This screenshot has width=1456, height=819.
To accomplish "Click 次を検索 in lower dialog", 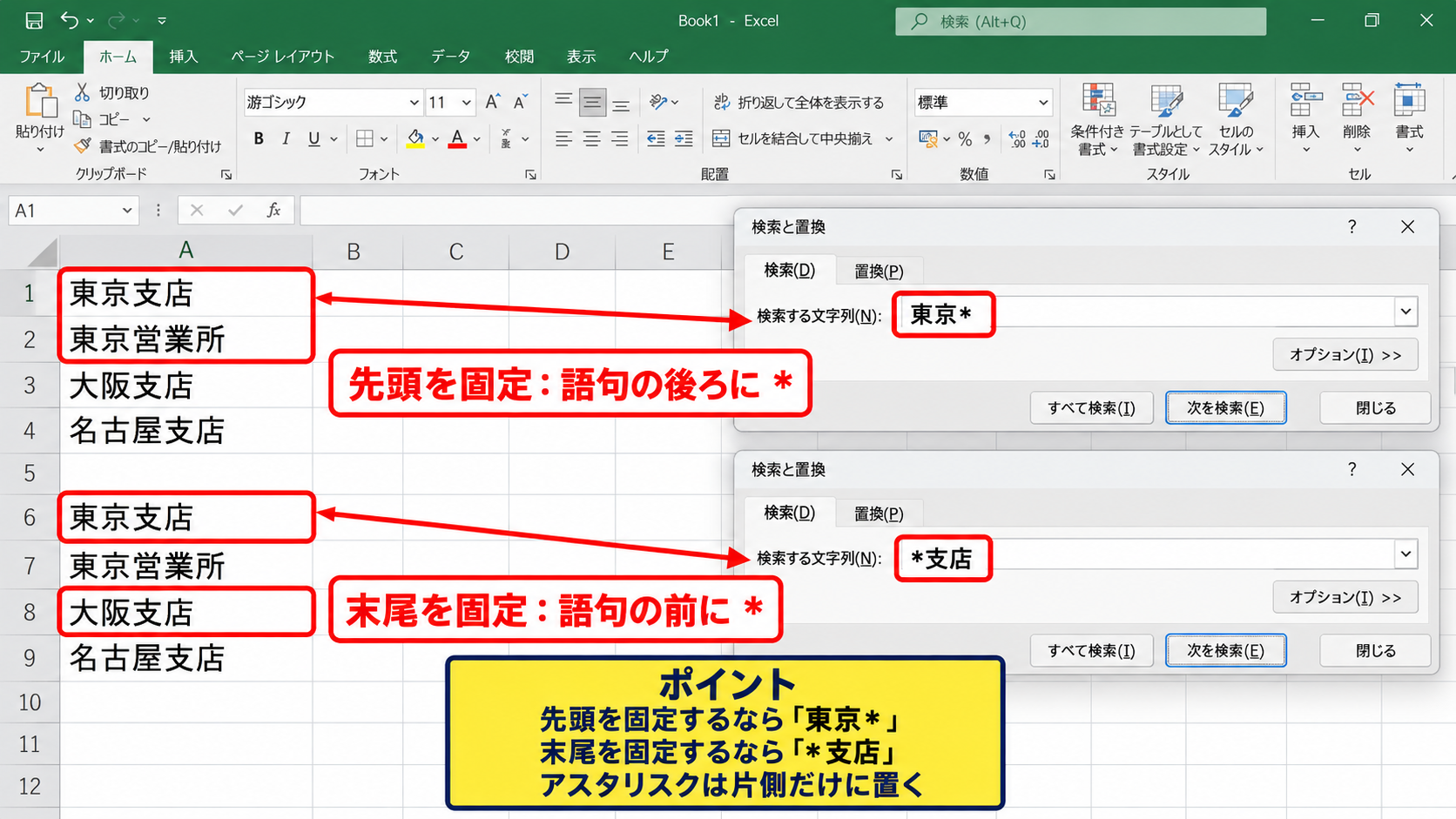I will pyautogui.click(x=1225, y=650).
